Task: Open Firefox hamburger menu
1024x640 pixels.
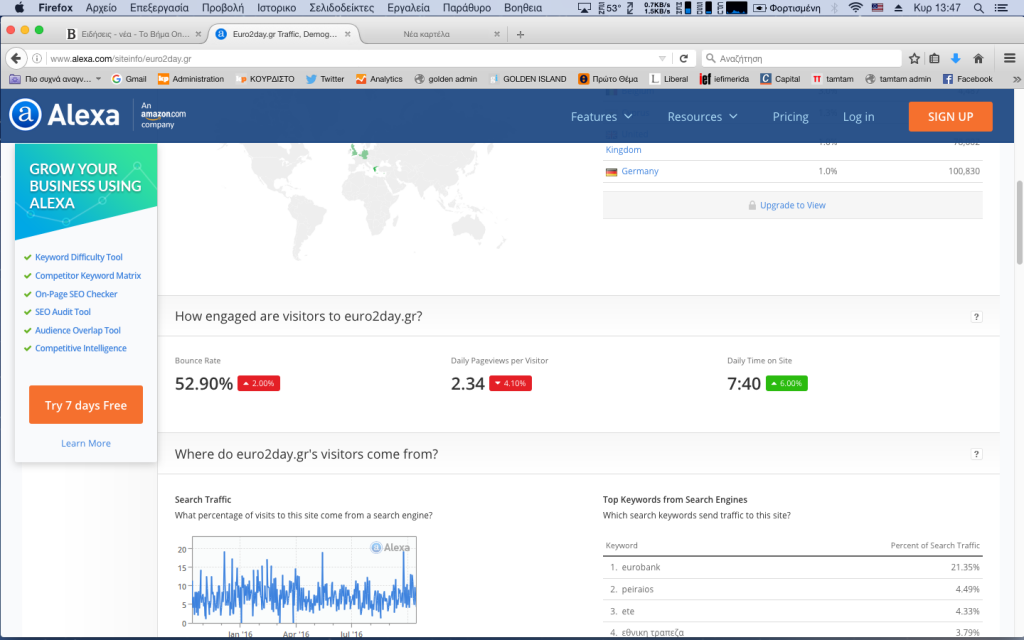Action: coord(1010,58)
